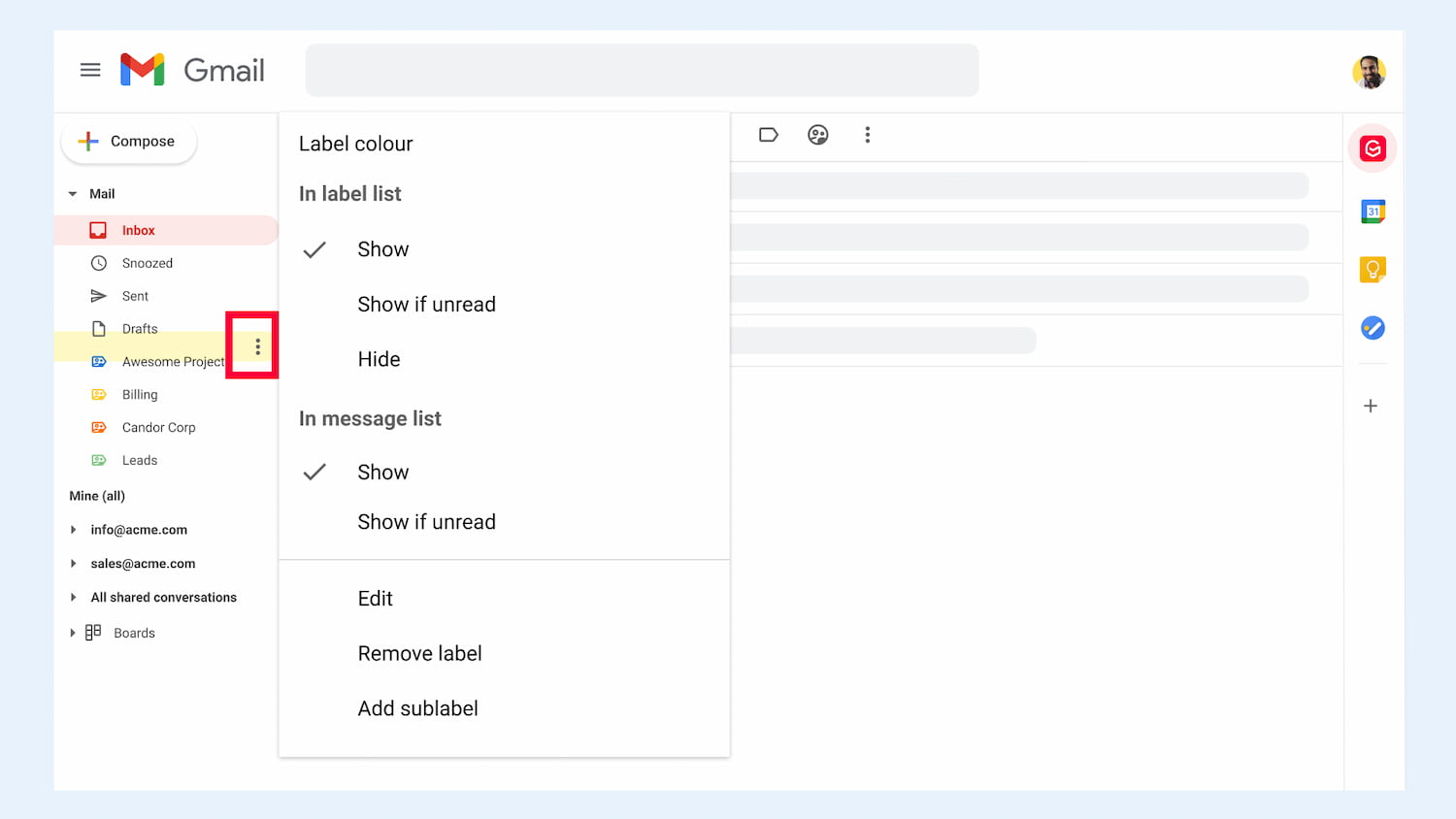Select Add sublabel from the menu
Screen dimensions: 1456x819
click(x=417, y=707)
